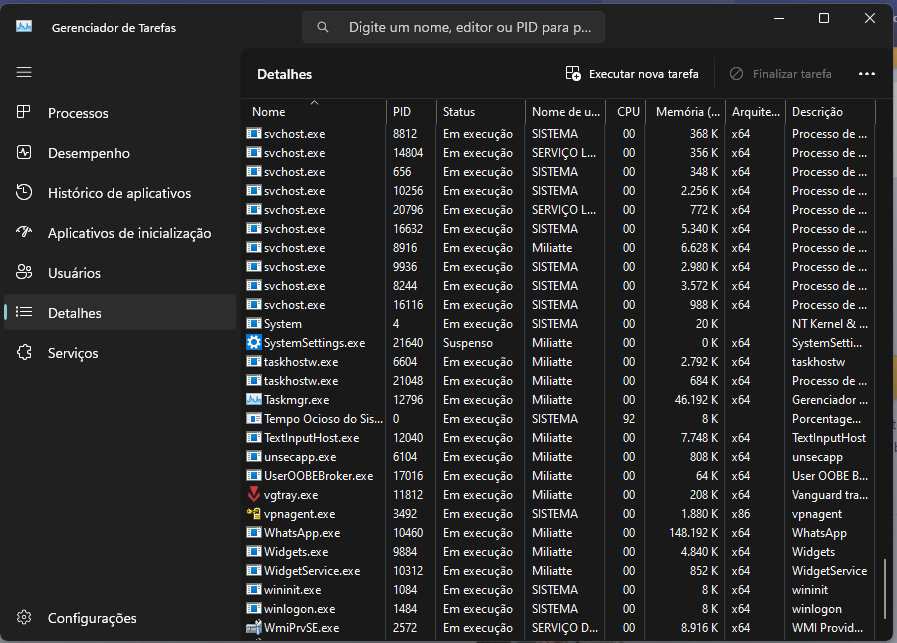Image resolution: width=897 pixels, height=643 pixels.
Task: Open Serviços section
Action: pyautogui.click(x=120, y=353)
